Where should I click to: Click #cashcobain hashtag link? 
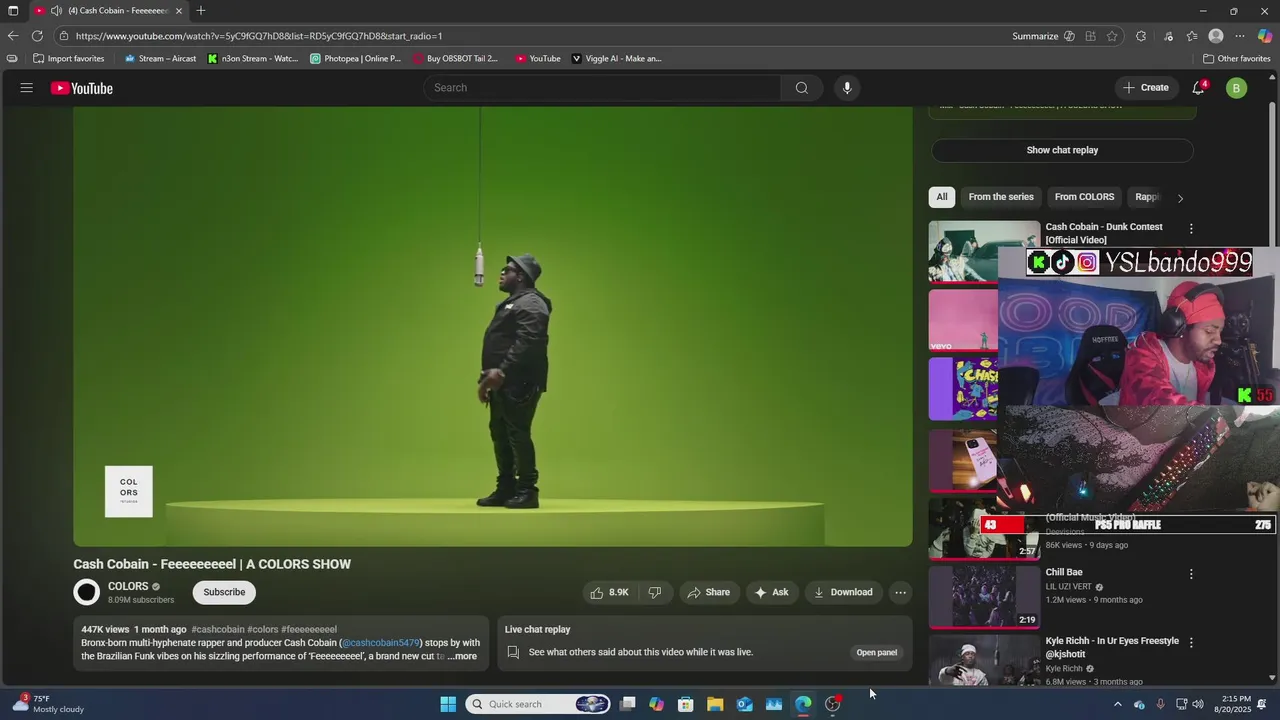(x=217, y=630)
